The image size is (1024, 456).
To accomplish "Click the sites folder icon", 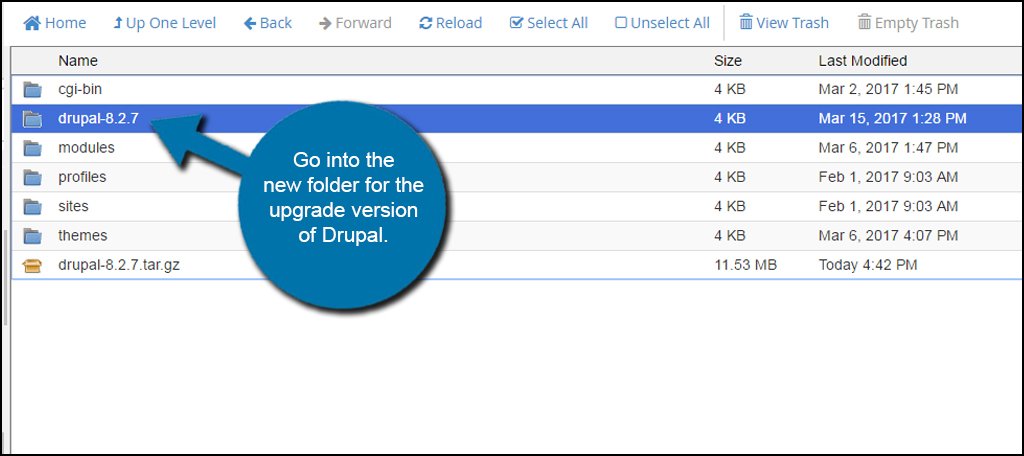I will tap(32, 206).
